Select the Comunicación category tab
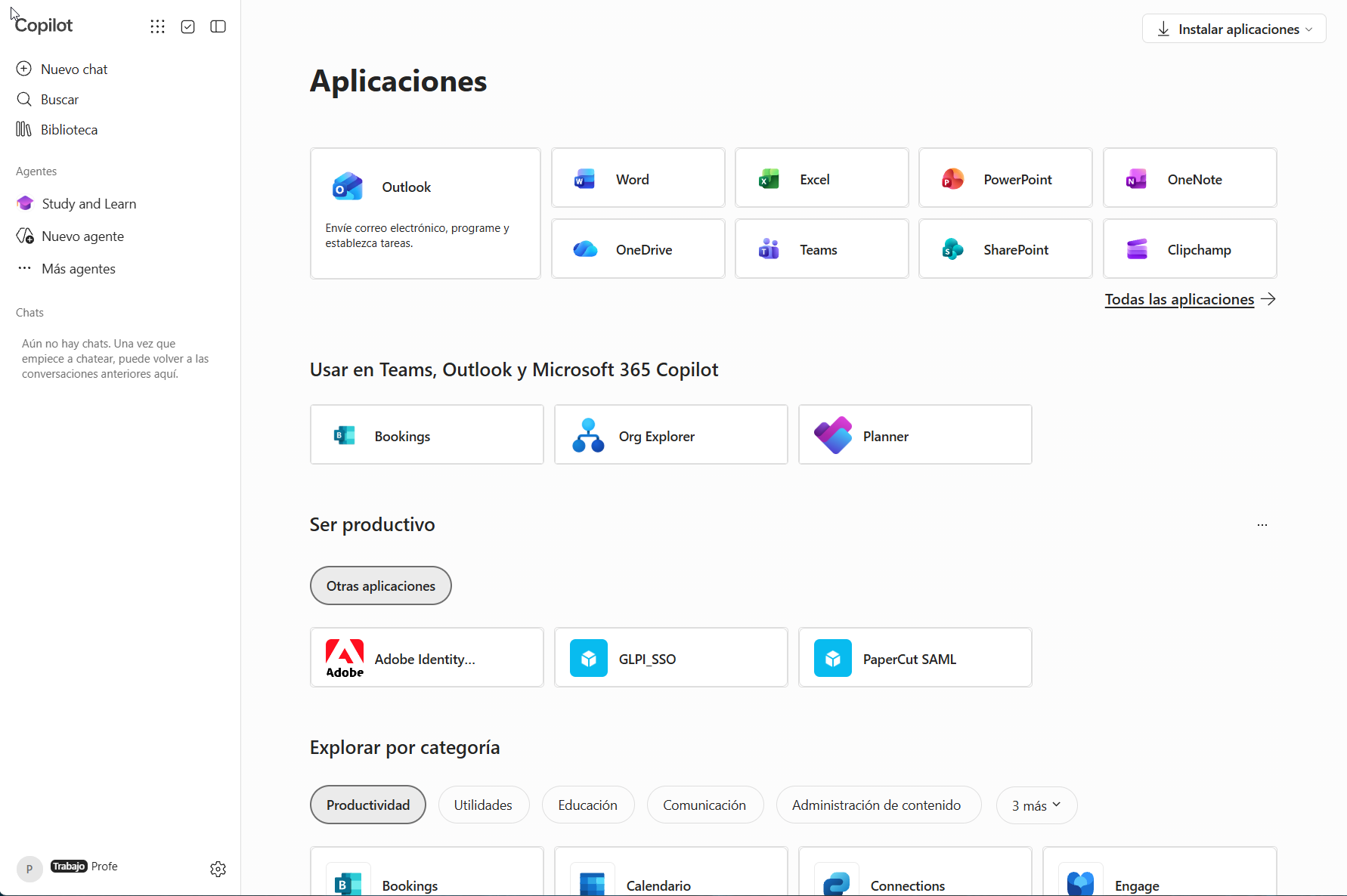 [705, 805]
